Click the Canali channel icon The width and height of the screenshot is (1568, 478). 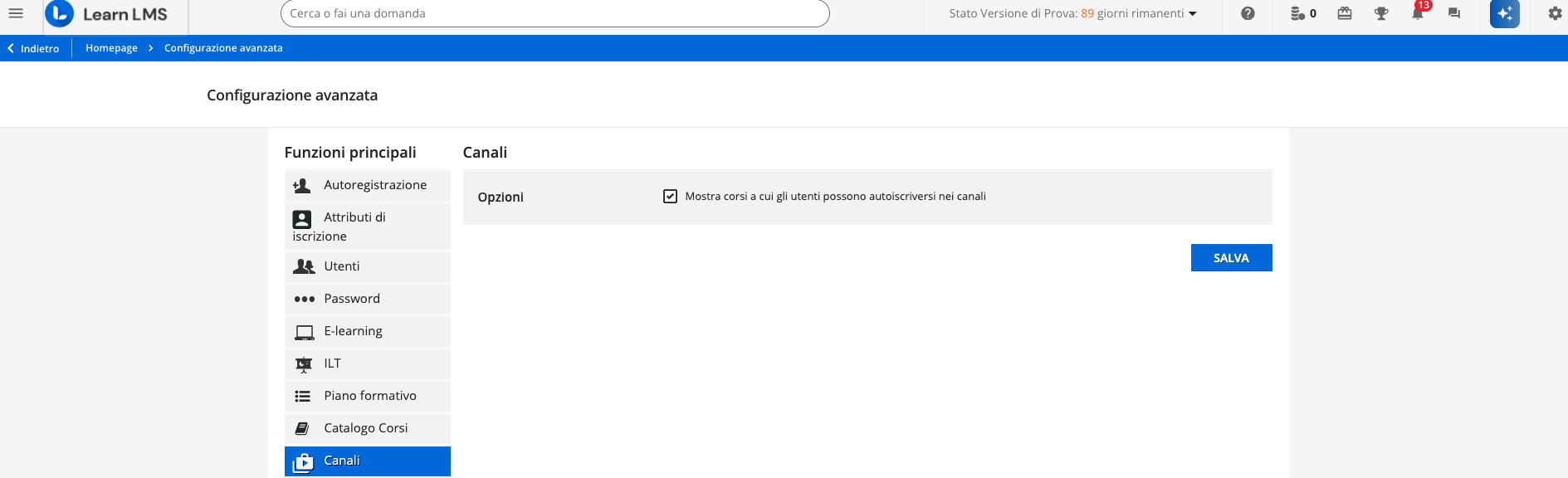coord(303,462)
